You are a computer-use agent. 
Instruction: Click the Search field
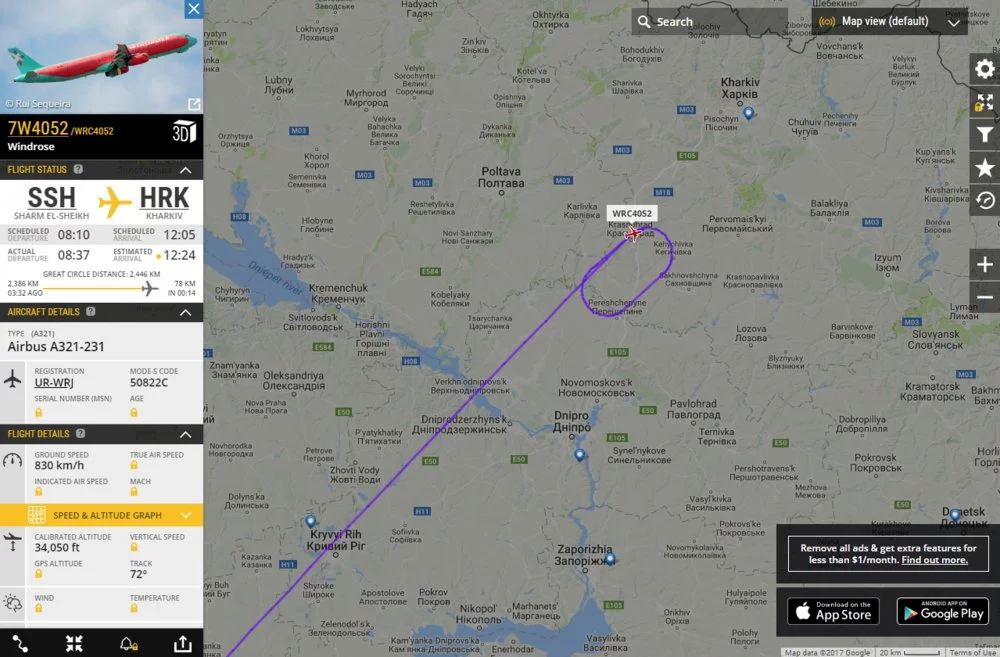[x=709, y=22]
